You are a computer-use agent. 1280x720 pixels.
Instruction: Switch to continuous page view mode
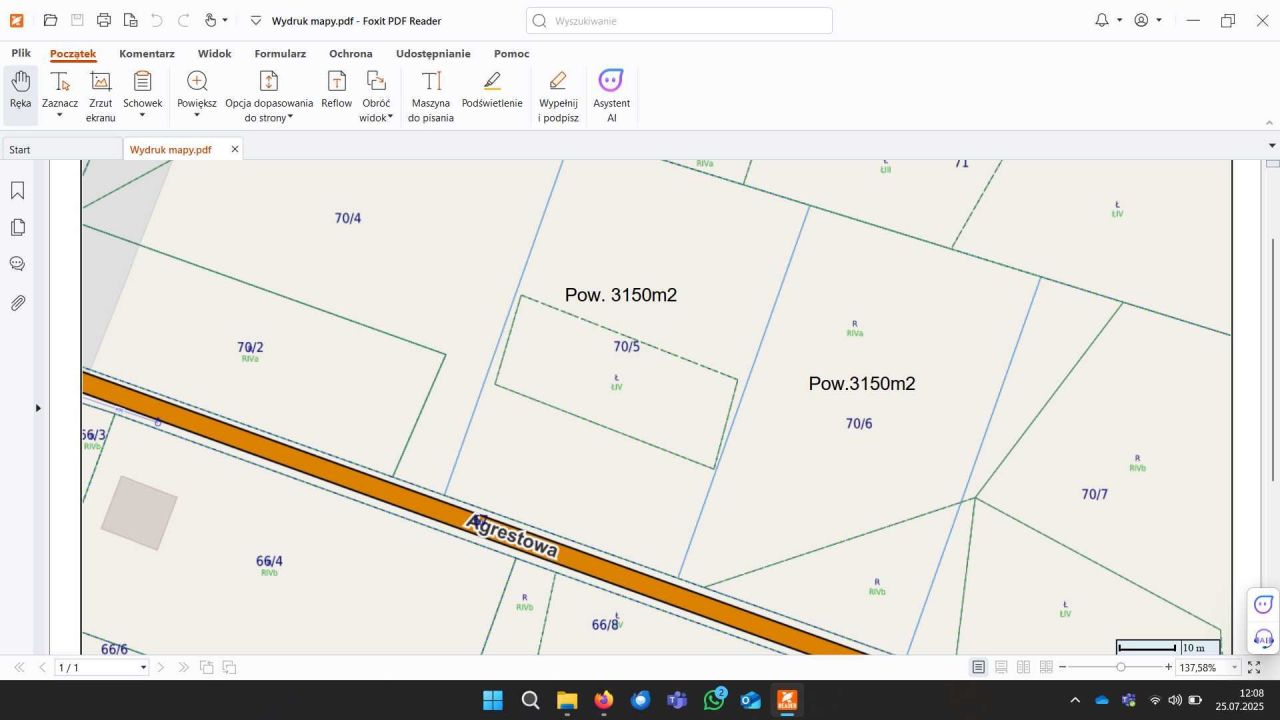coord(1001,667)
